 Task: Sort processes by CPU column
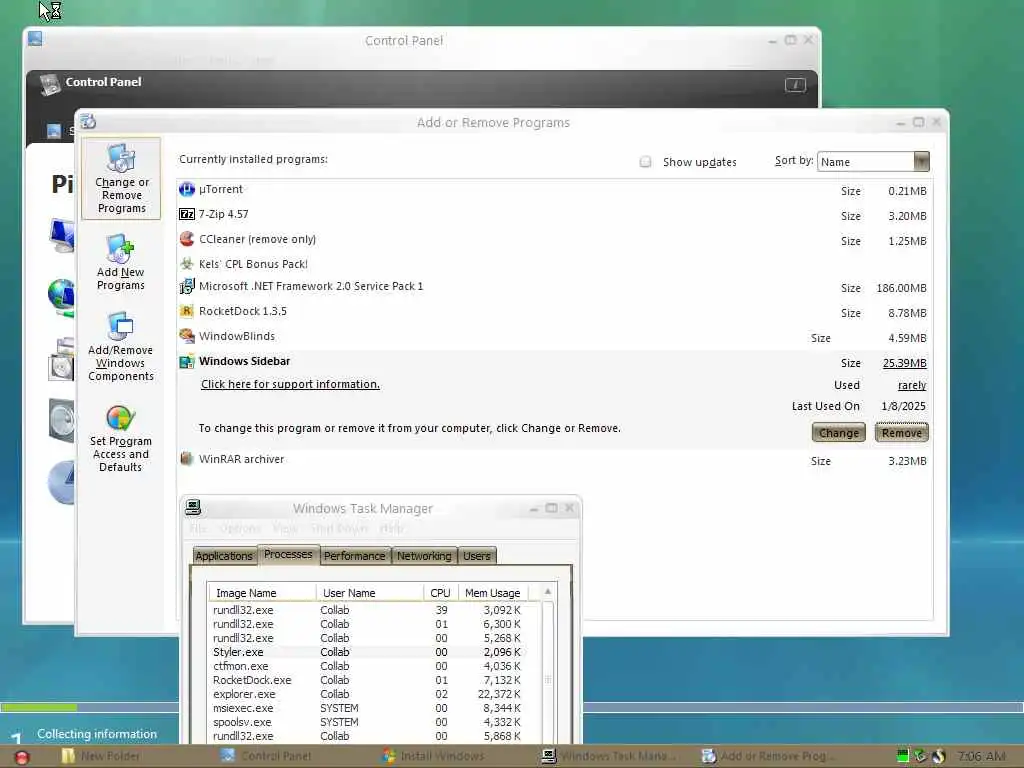[x=440, y=592]
